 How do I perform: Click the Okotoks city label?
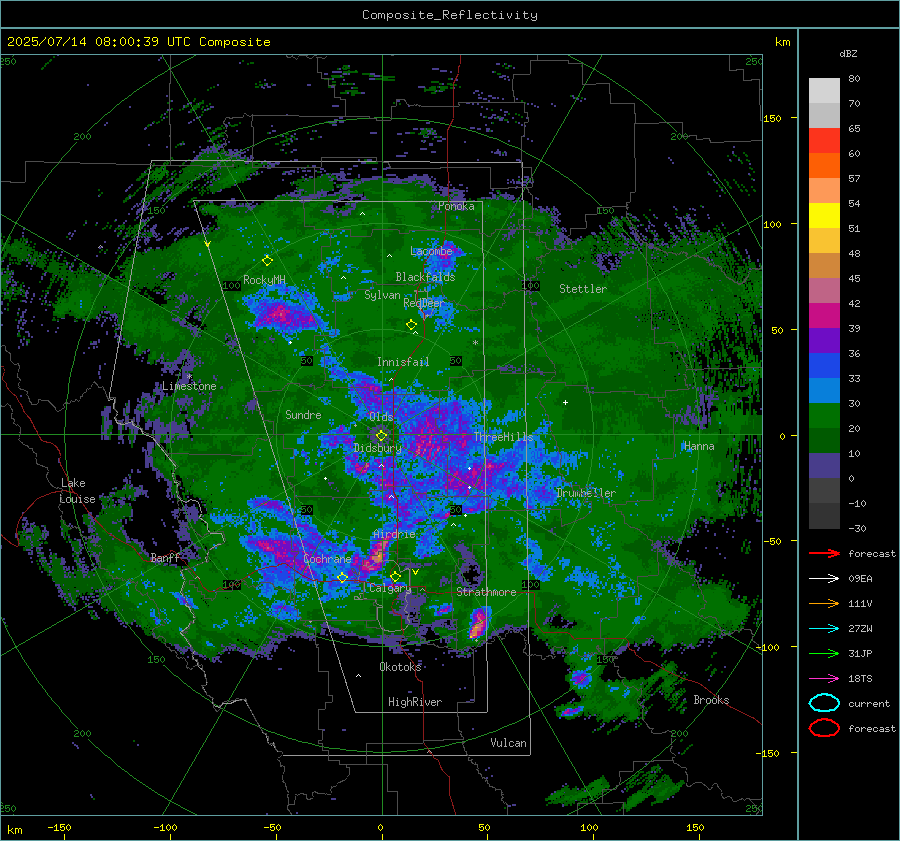400,666
